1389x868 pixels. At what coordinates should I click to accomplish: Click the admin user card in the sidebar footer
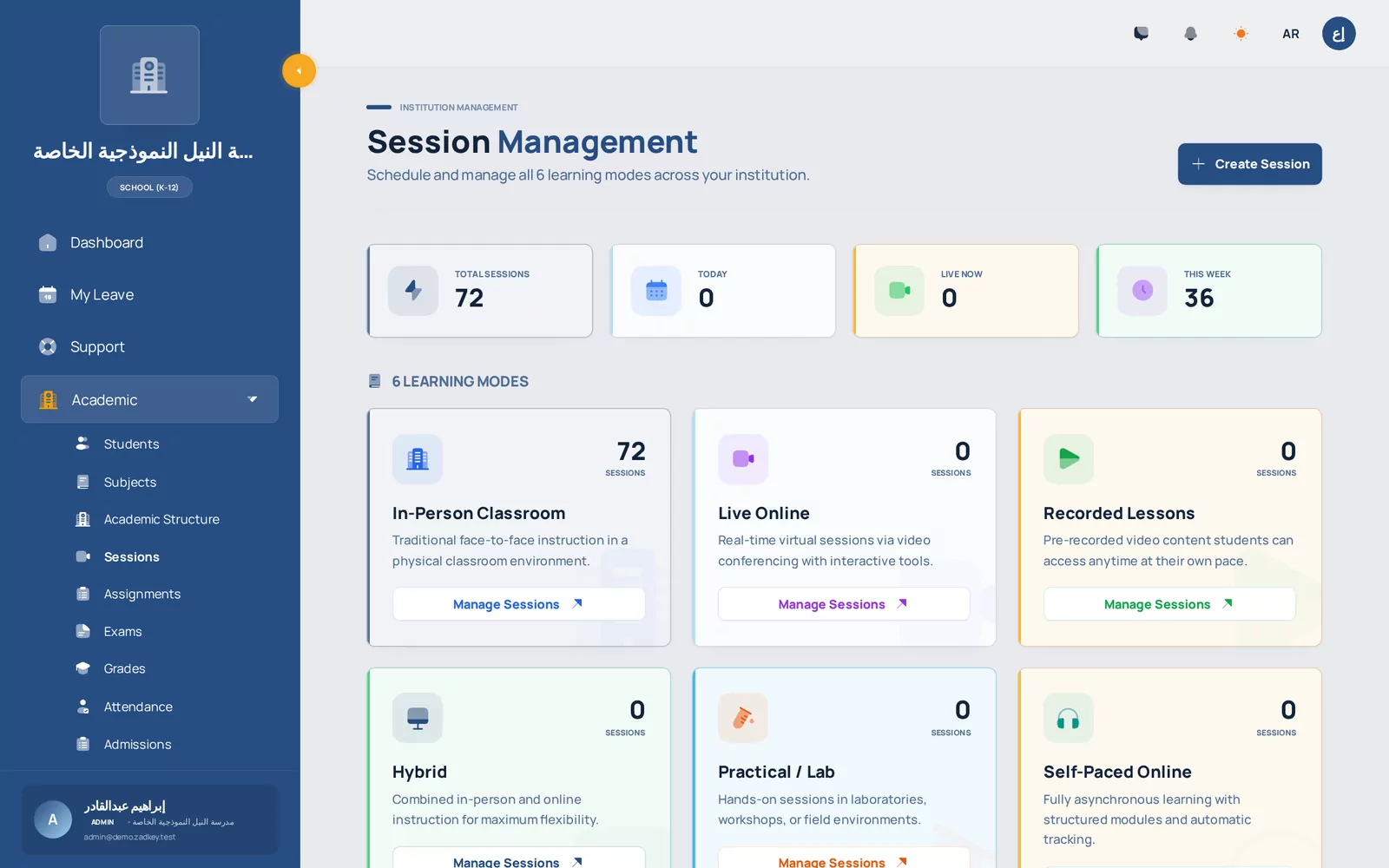pyautogui.click(x=149, y=820)
